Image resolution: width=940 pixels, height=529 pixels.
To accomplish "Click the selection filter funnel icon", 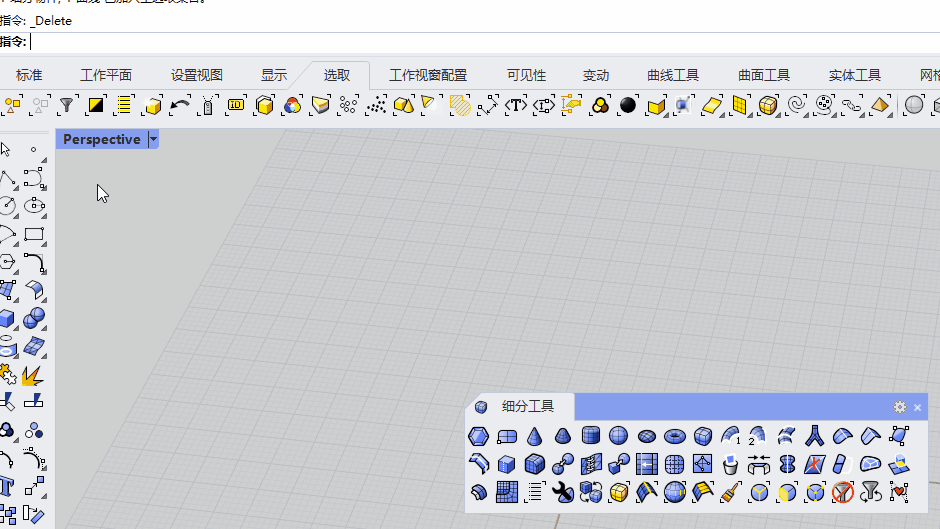I will point(67,106).
